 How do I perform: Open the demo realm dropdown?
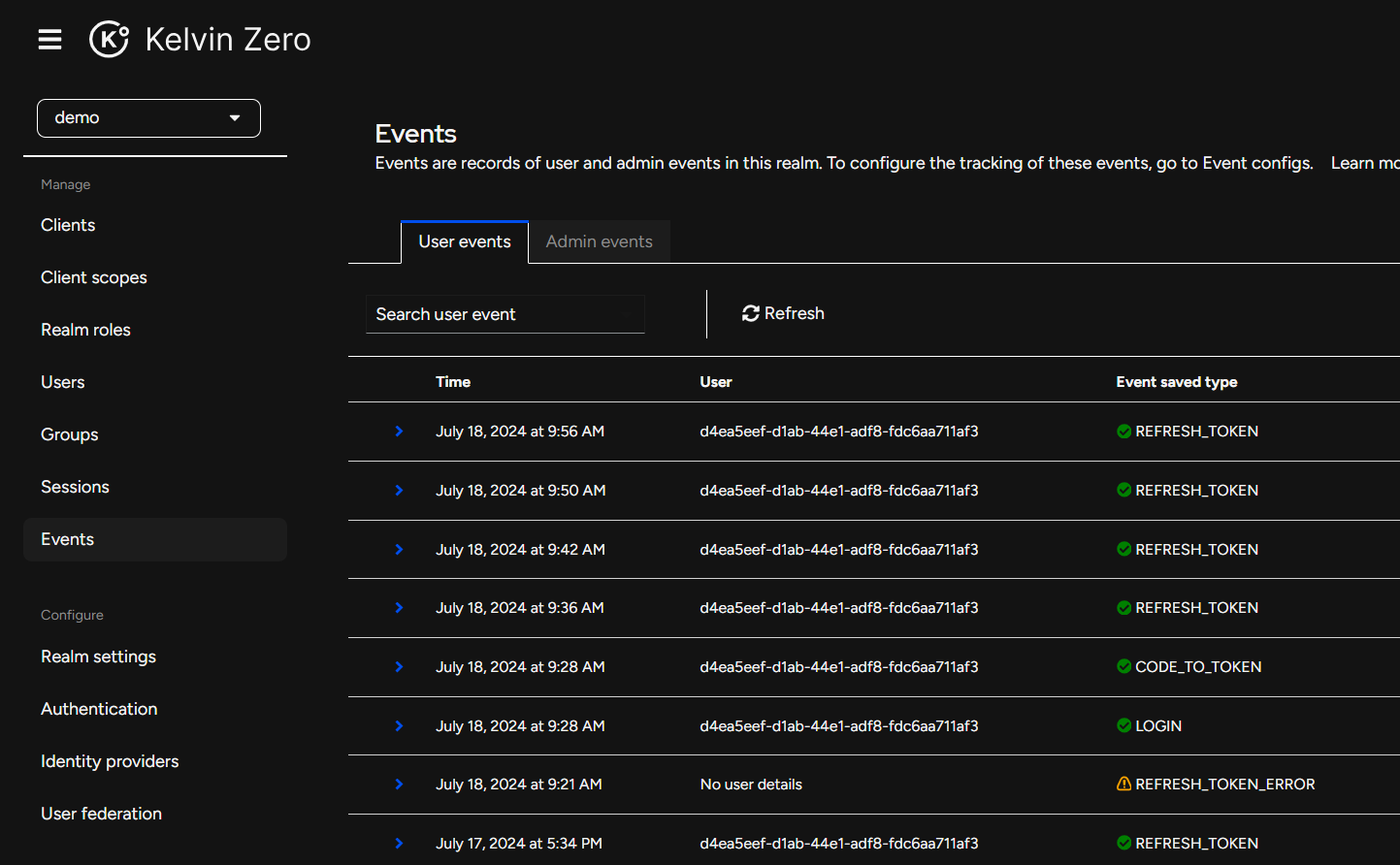coord(148,118)
